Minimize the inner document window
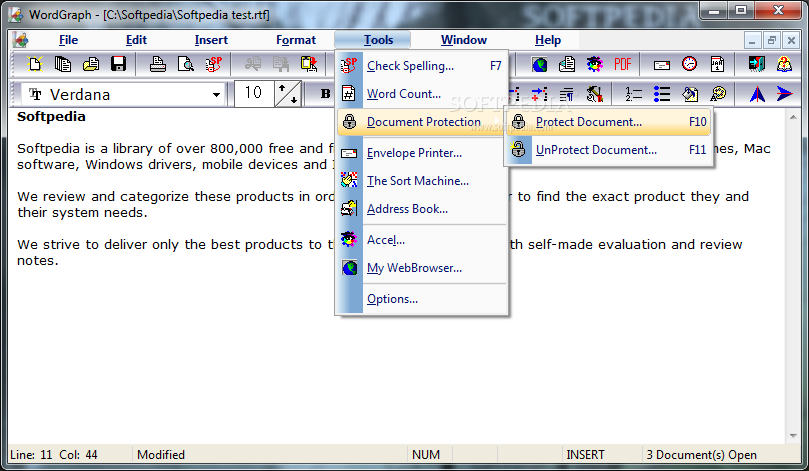This screenshot has height=471, width=809. [753, 40]
